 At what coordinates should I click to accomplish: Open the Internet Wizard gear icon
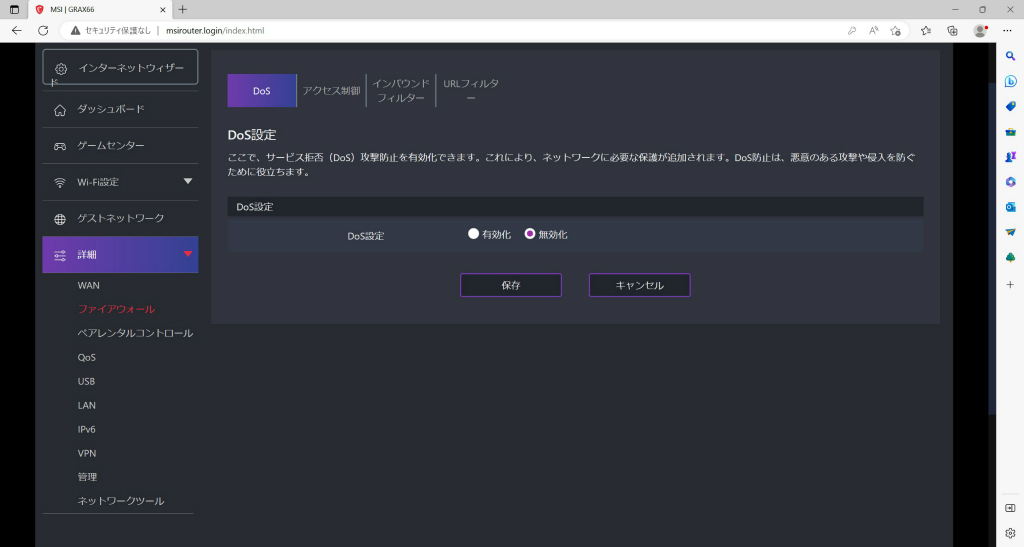(61, 69)
